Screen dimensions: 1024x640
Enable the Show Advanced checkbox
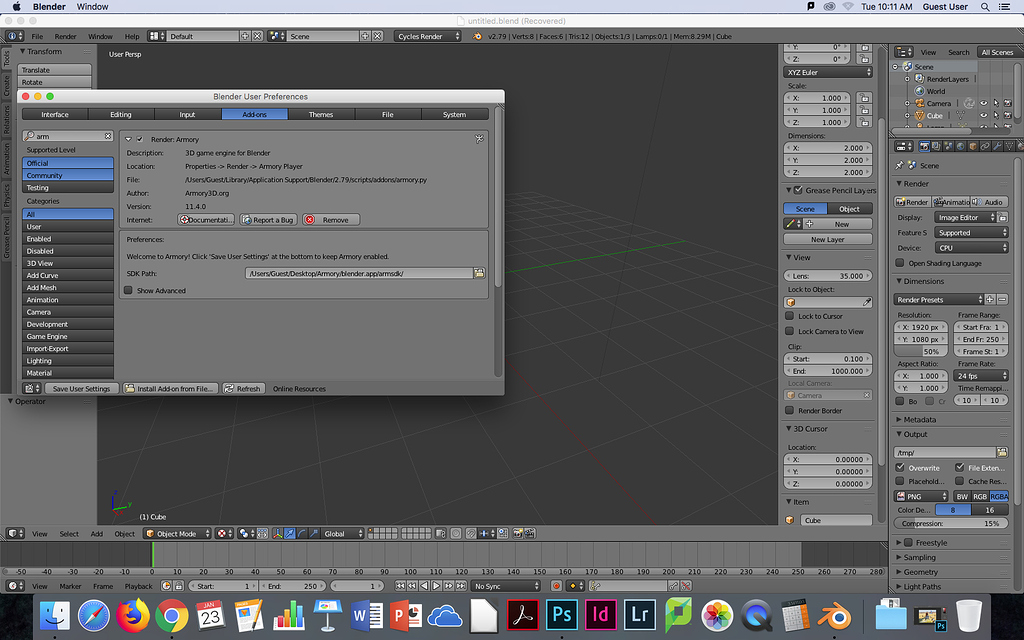tap(128, 290)
